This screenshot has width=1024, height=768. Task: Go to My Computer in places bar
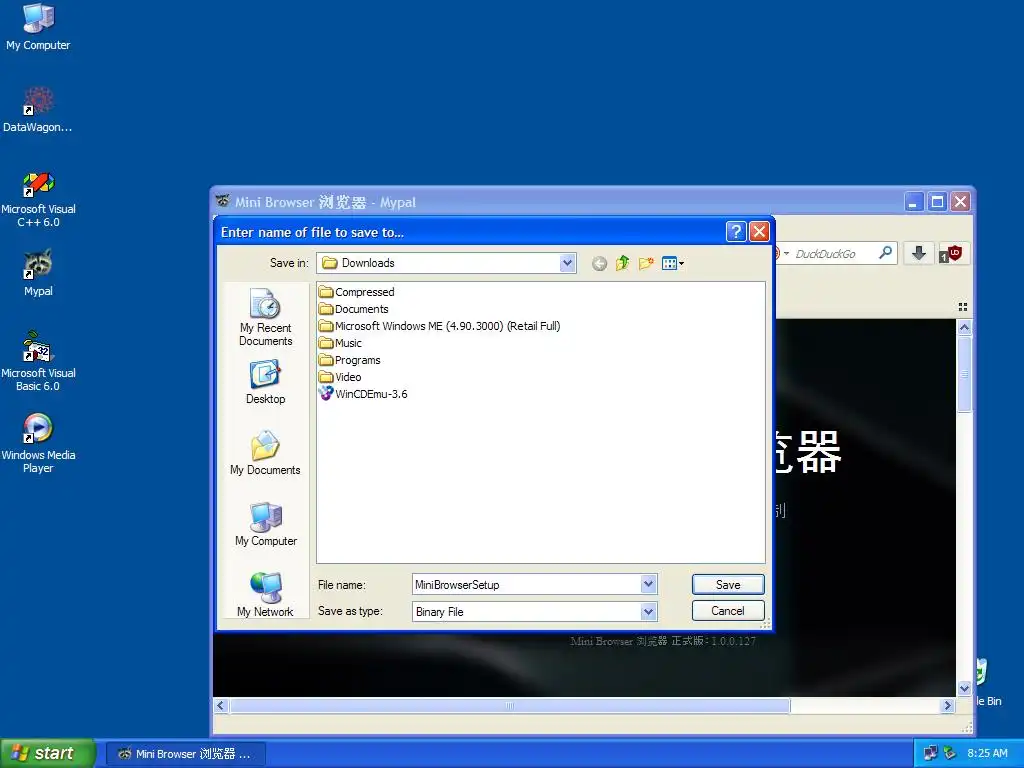pos(265,524)
